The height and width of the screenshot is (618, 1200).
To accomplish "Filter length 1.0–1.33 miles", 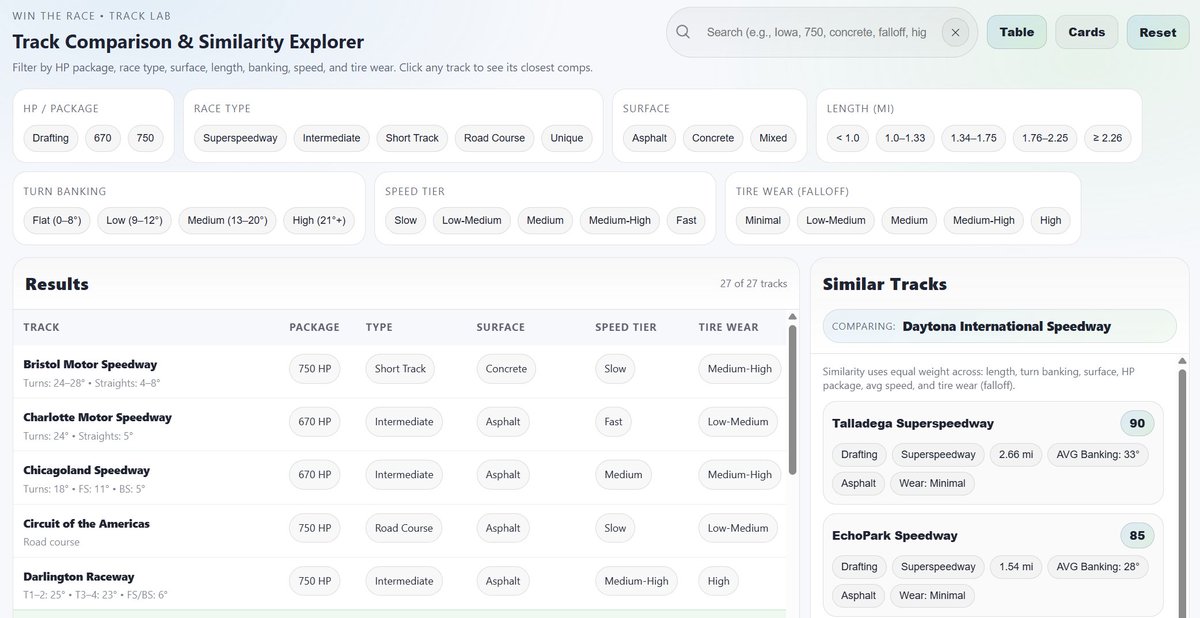I will click(x=905, y=138).
